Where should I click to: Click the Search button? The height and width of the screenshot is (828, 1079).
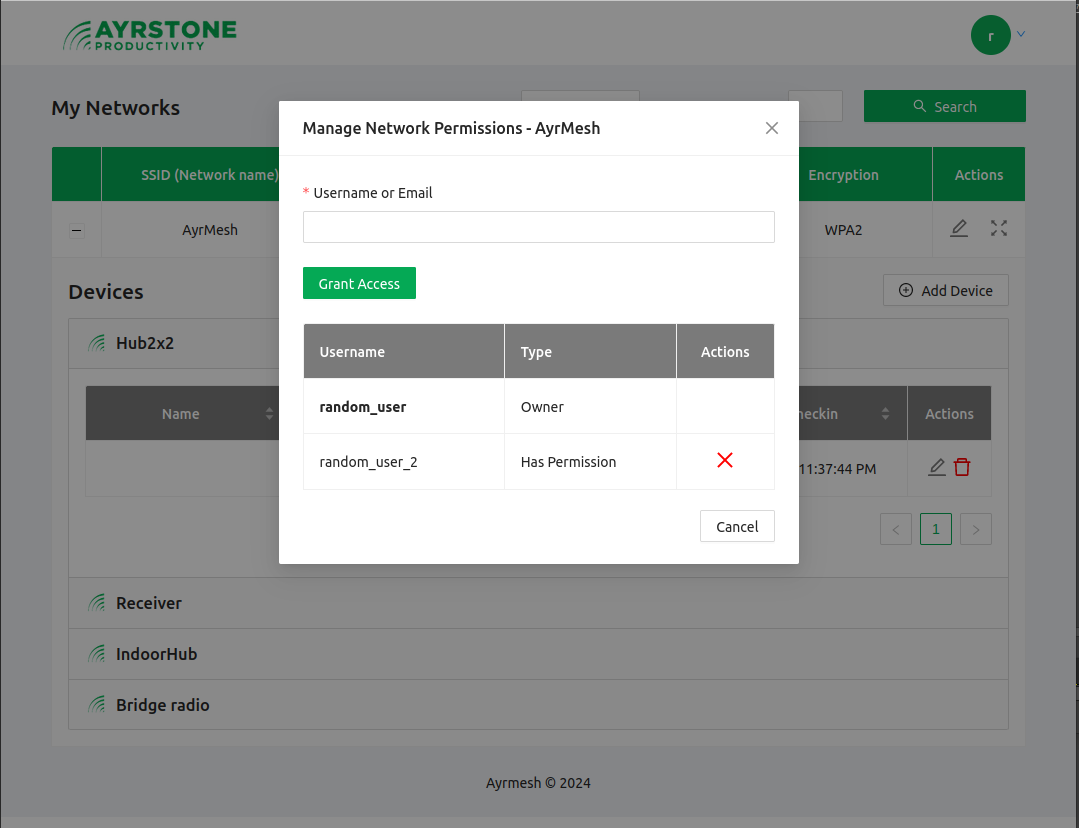(944, 106)
